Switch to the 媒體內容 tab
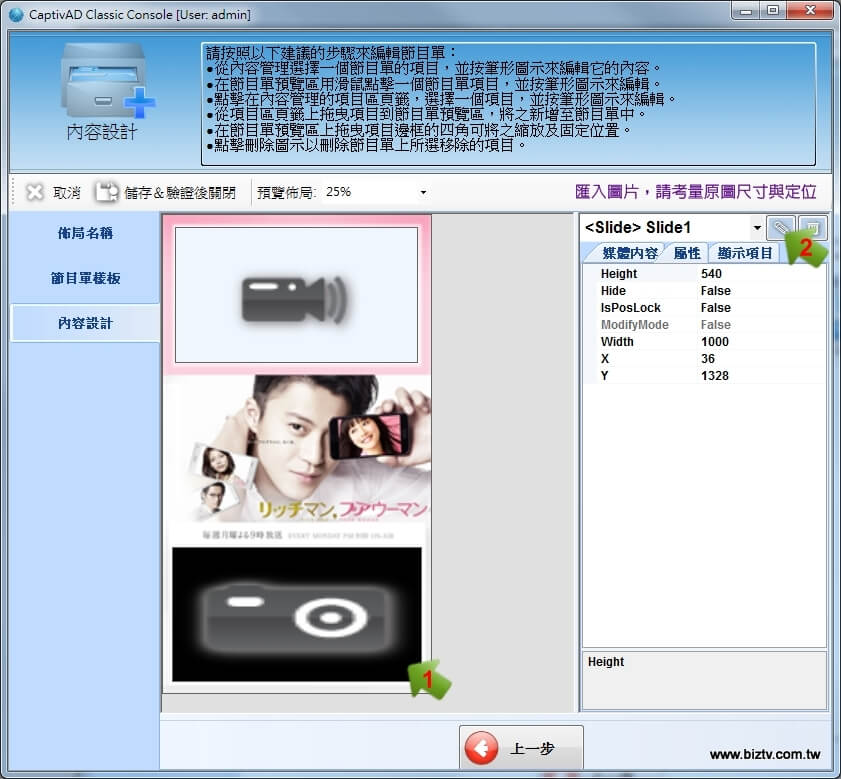 click(622, 253)
